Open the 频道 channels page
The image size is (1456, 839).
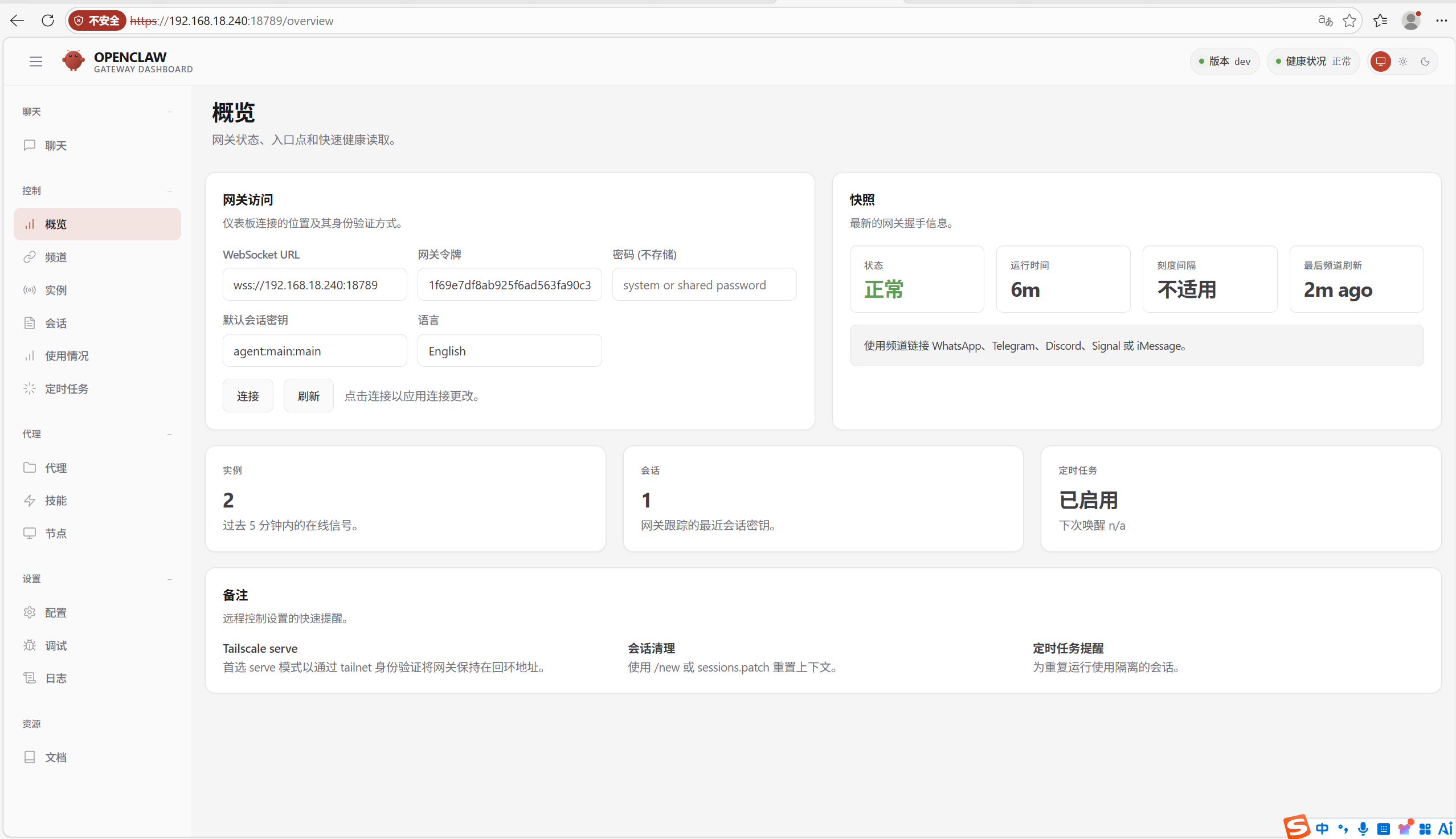click(x=56, y=257)
